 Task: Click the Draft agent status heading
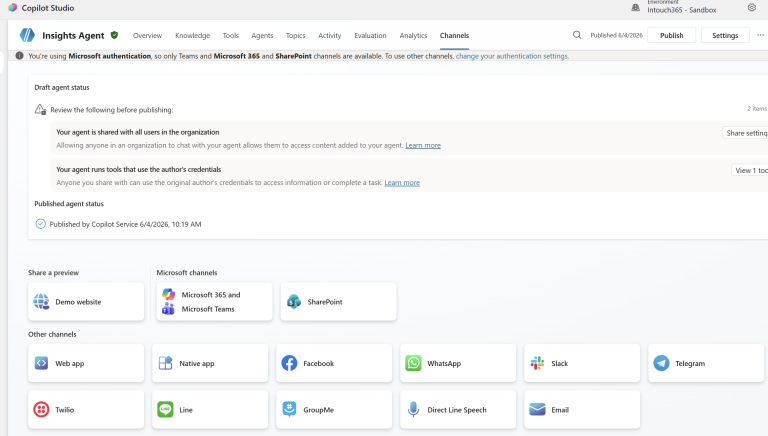[62, 87]
